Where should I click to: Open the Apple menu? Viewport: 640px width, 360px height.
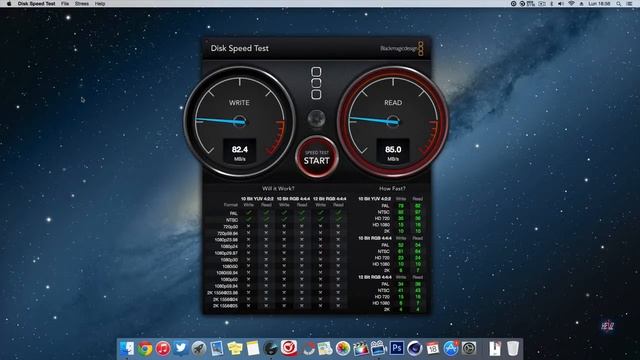(x=9, y=4)
